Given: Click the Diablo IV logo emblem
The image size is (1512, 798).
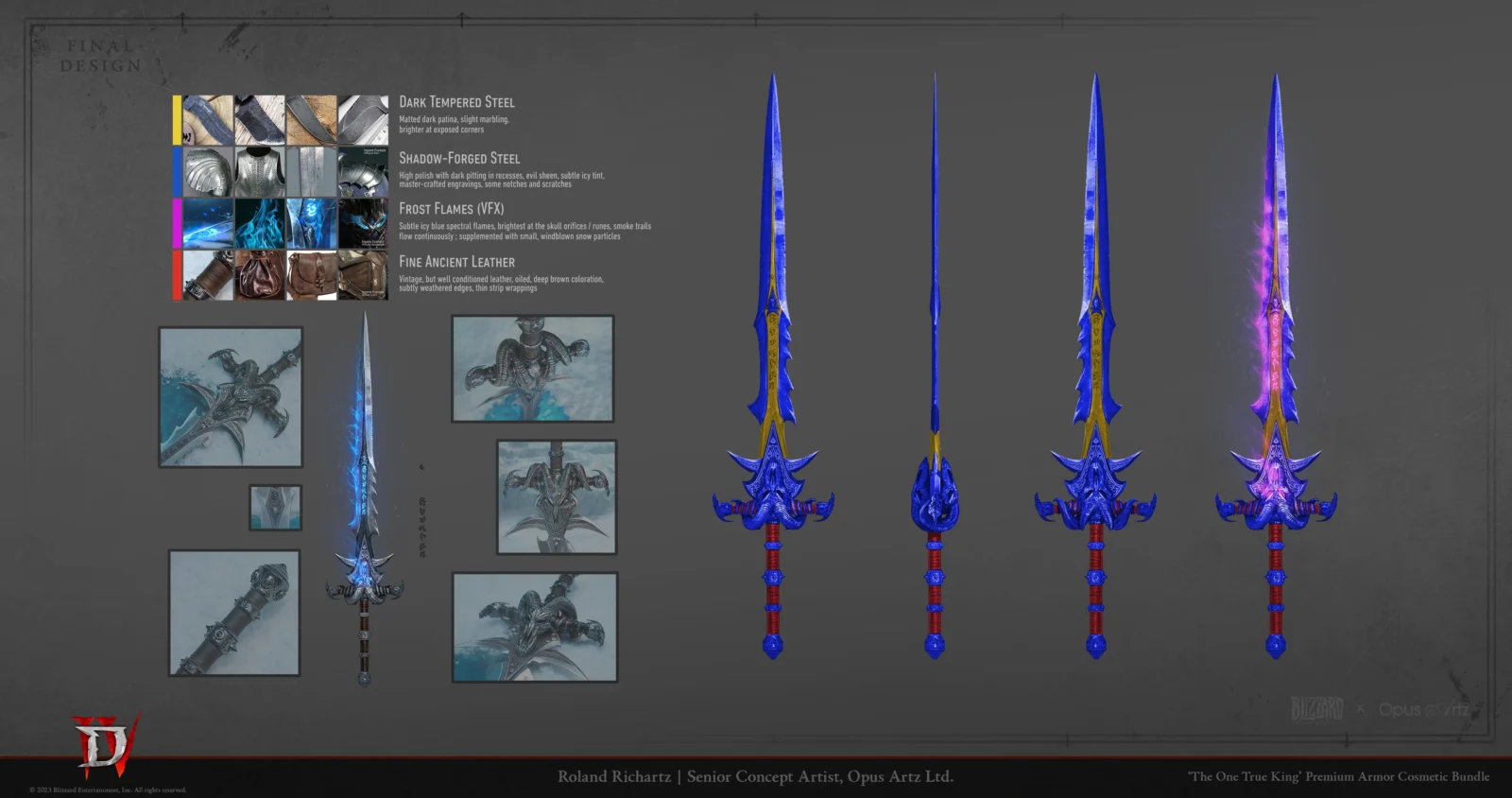Looking at the screenshot, I should [105, 744].
